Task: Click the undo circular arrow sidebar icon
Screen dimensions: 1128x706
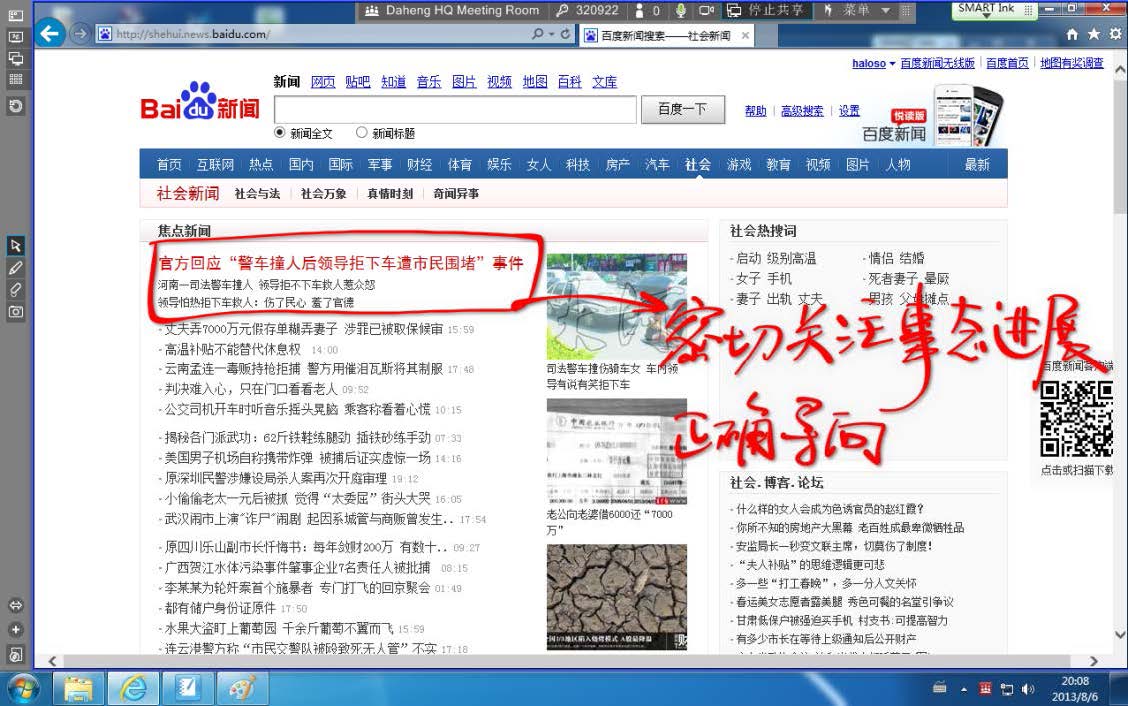Action: point(15,106)
